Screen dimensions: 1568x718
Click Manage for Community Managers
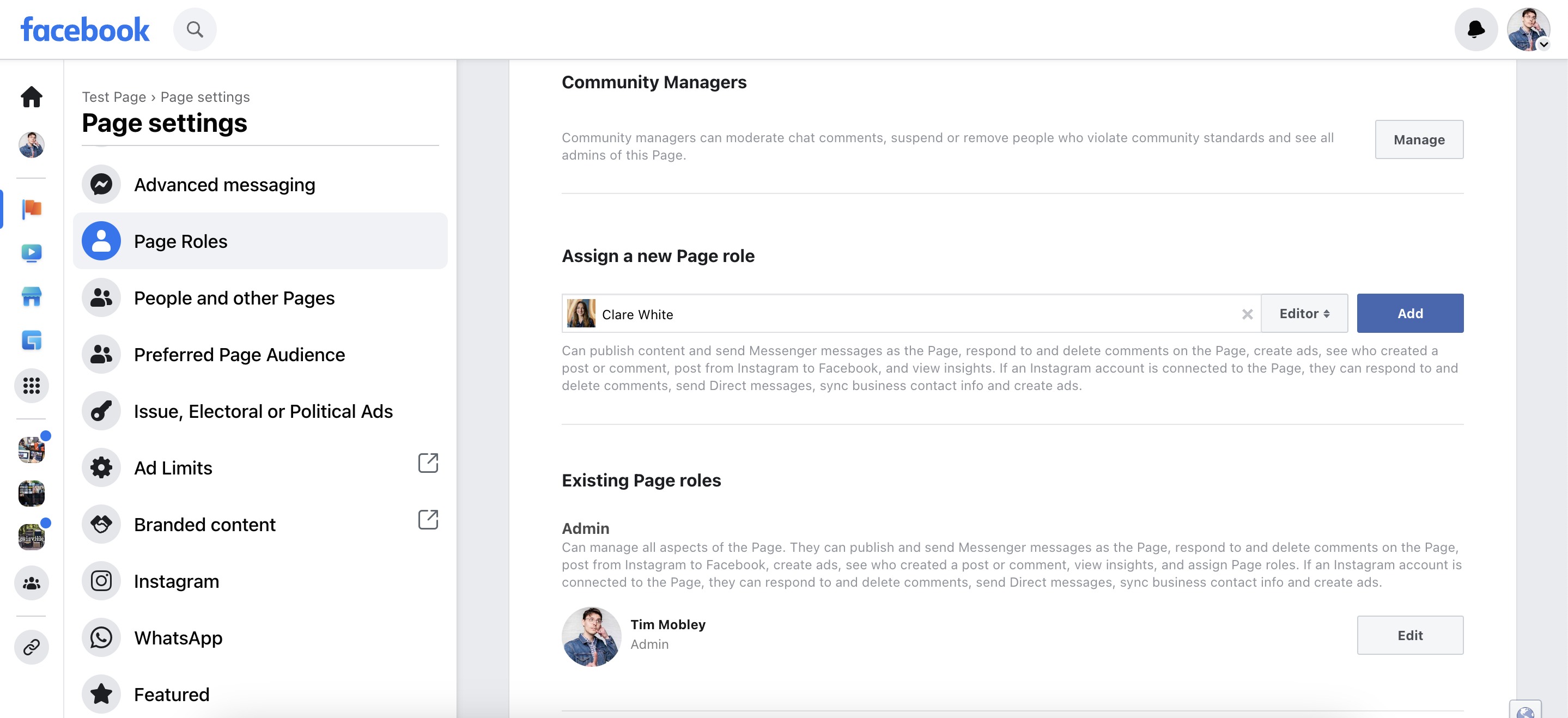coord(1419,139)
